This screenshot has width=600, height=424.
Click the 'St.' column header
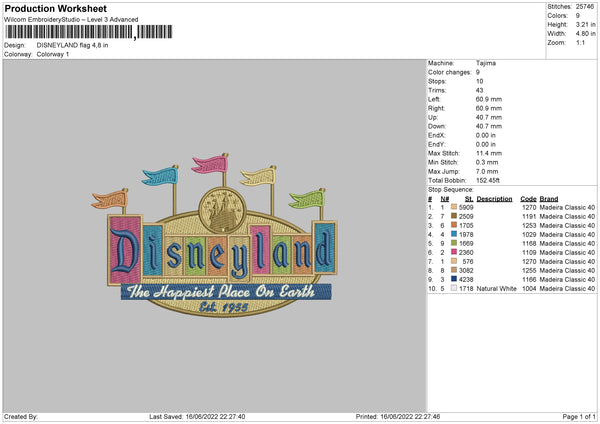coord(469,199)
